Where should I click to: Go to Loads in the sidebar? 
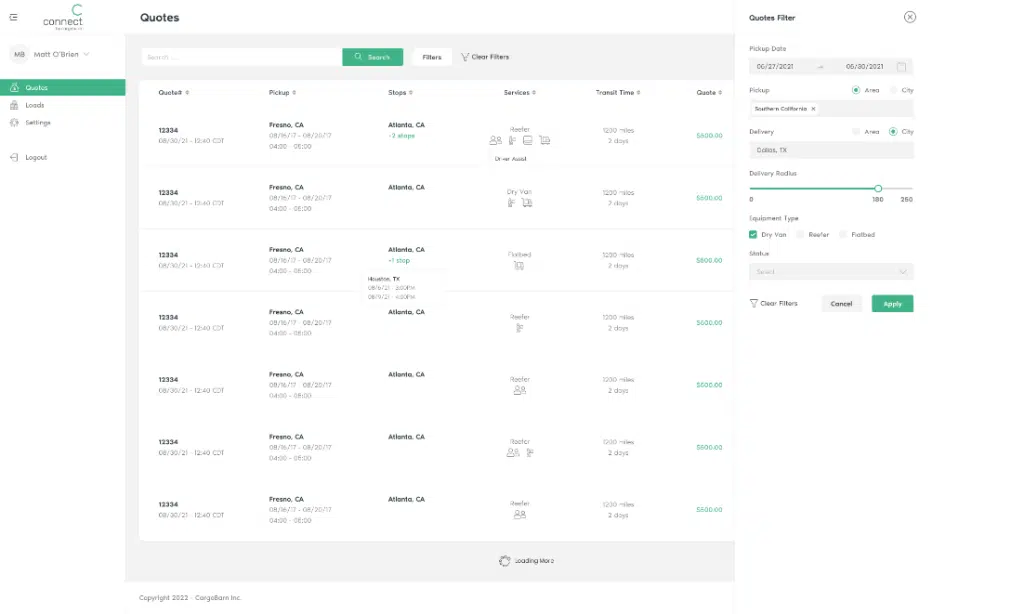(x=35, y=105)
